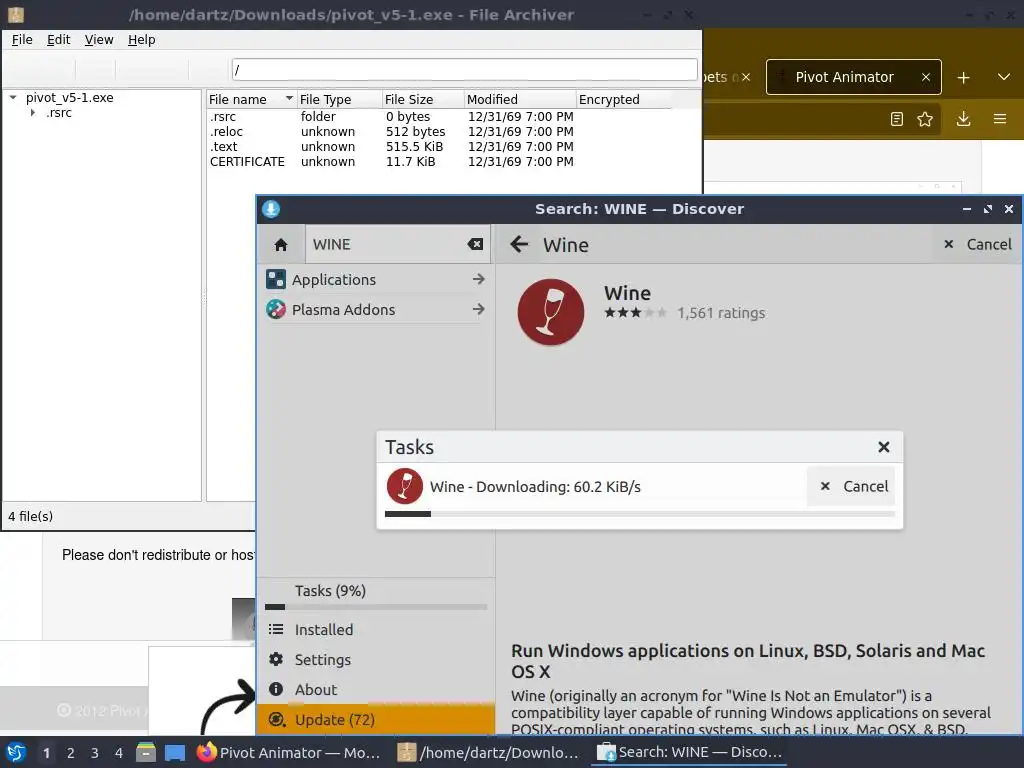The image size is (1024, 768).
Task: Open the Applications category
Action: coord(376,280)
